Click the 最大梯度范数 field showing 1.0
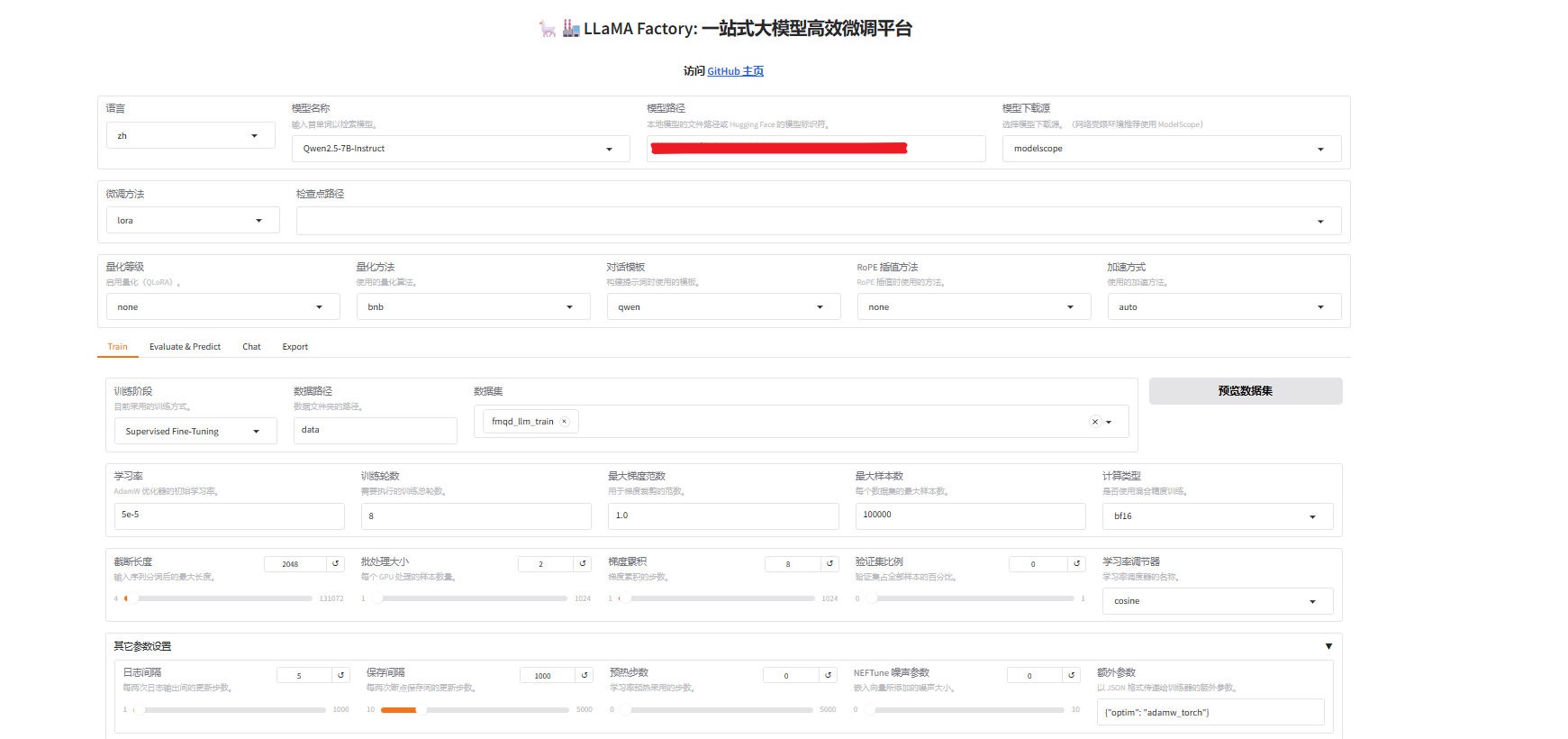Image resolution: width=1568 pixels, height=739 pixels. (723, 516)
